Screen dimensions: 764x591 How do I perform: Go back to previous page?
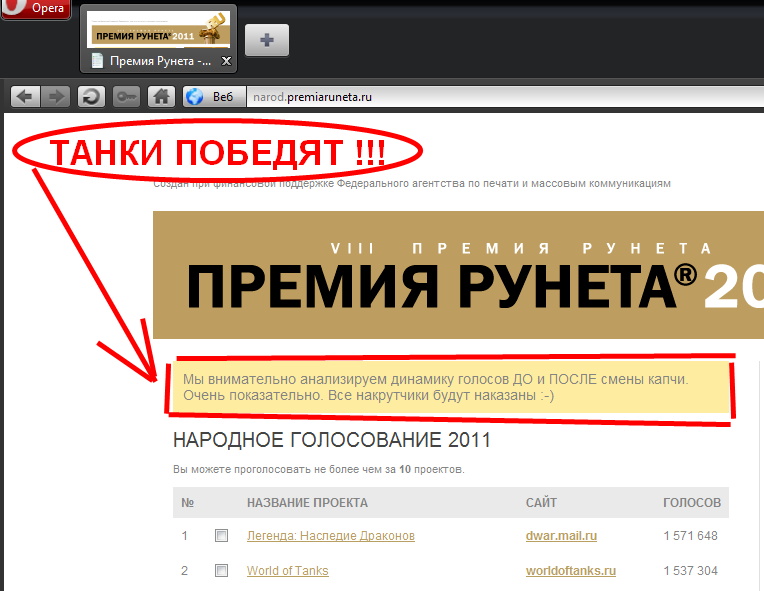pyautogui.click(x=25, y=96)
